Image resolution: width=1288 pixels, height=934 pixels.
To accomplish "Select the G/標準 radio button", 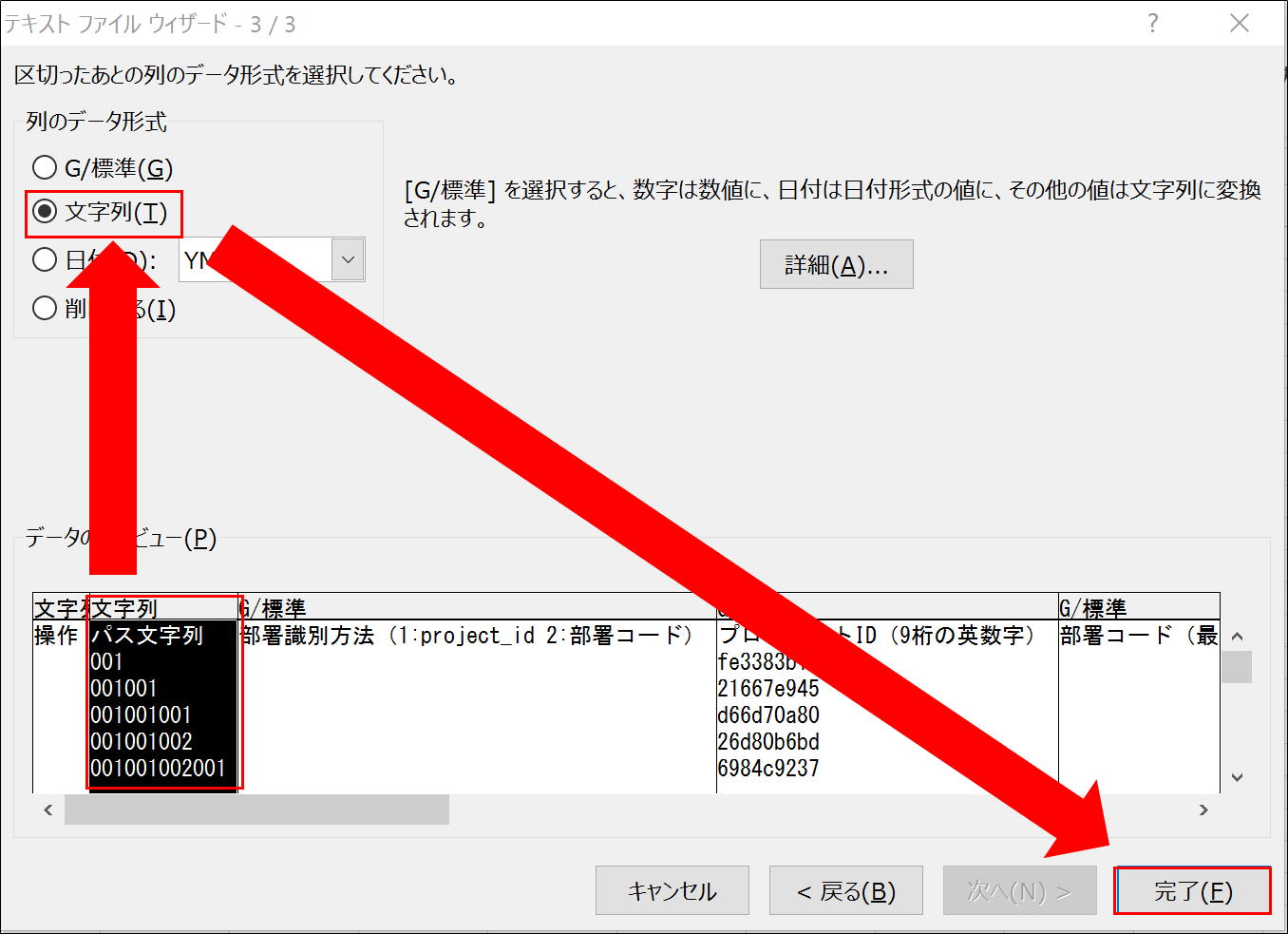I will 45,168.
